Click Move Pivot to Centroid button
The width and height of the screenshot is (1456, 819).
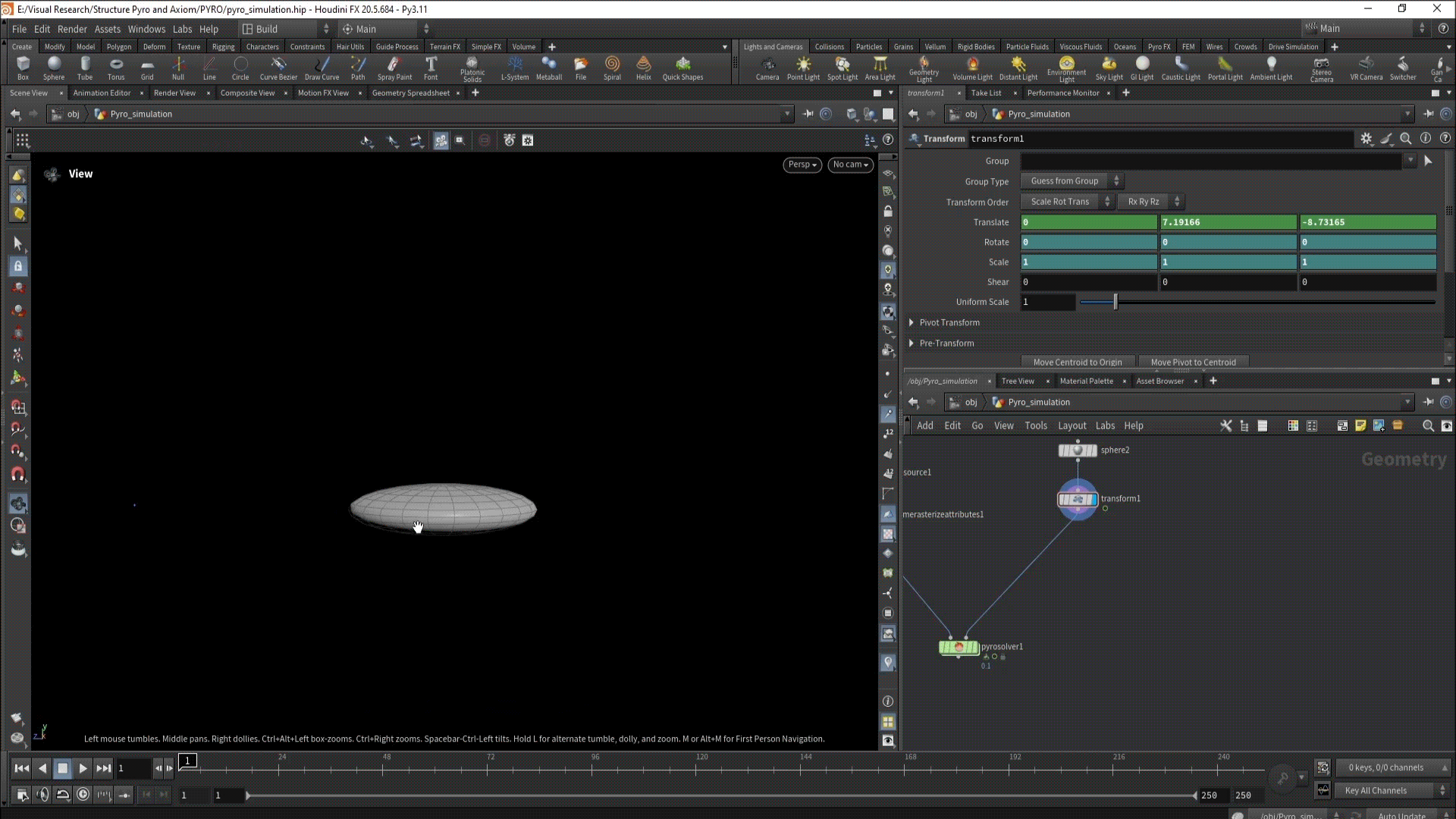(x=1193, y=362)
